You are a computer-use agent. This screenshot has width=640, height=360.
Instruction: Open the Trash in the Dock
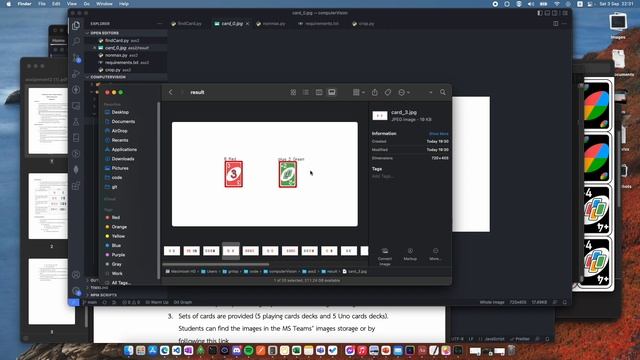(x=511, y=350)
